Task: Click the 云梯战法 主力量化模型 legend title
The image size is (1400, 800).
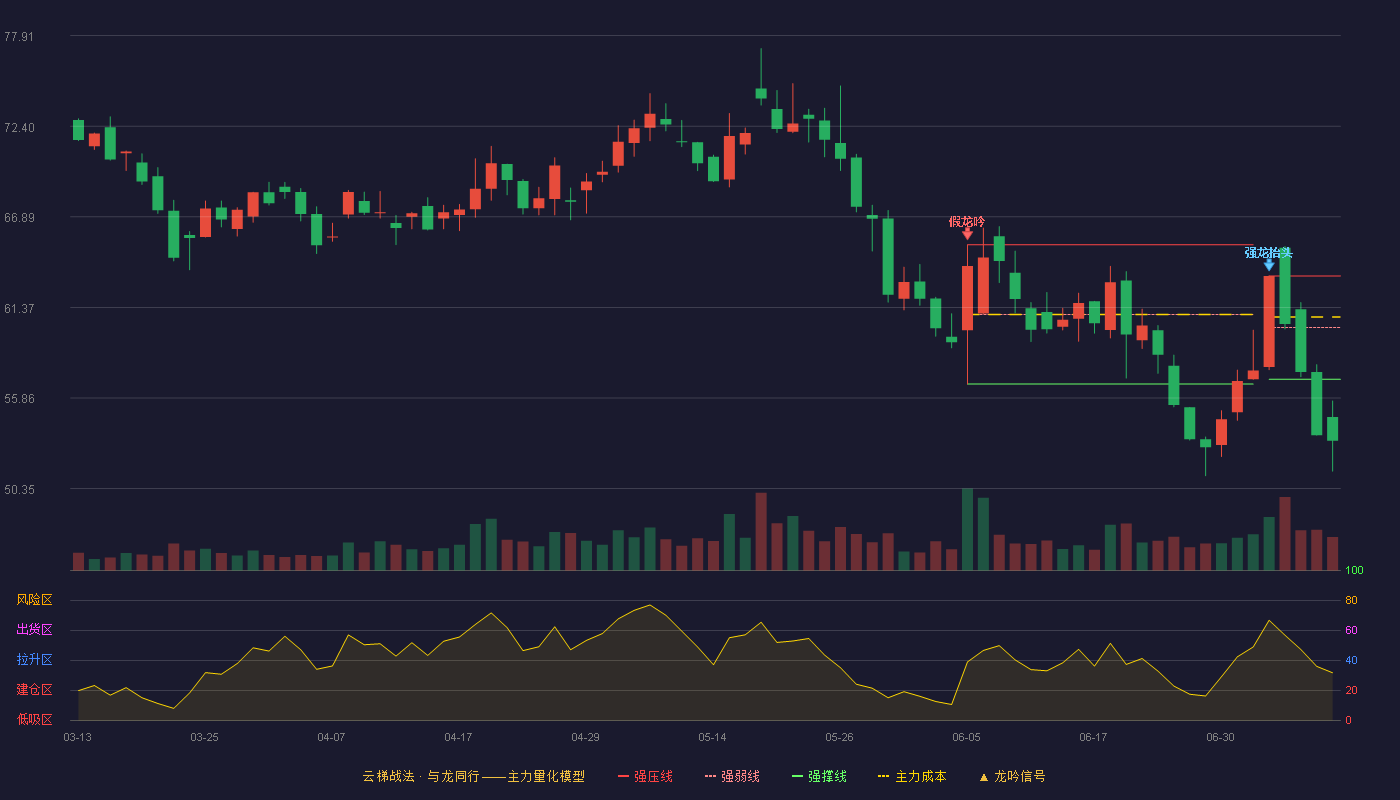Action: [474, 776]
